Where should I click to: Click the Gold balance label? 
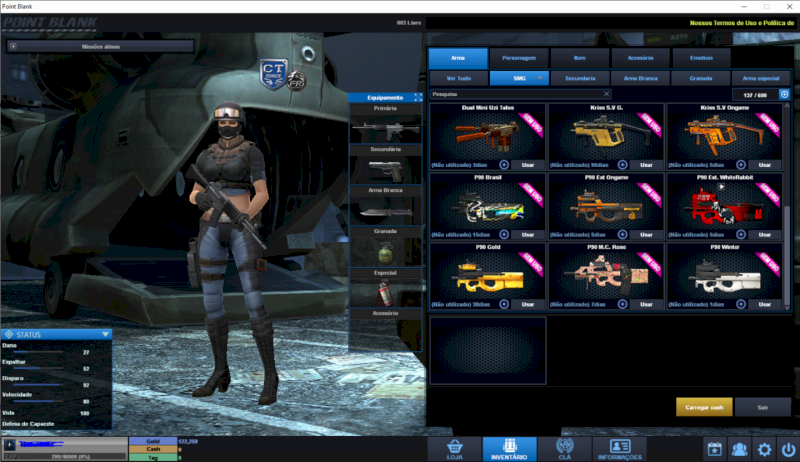click(x=153, y=441)
